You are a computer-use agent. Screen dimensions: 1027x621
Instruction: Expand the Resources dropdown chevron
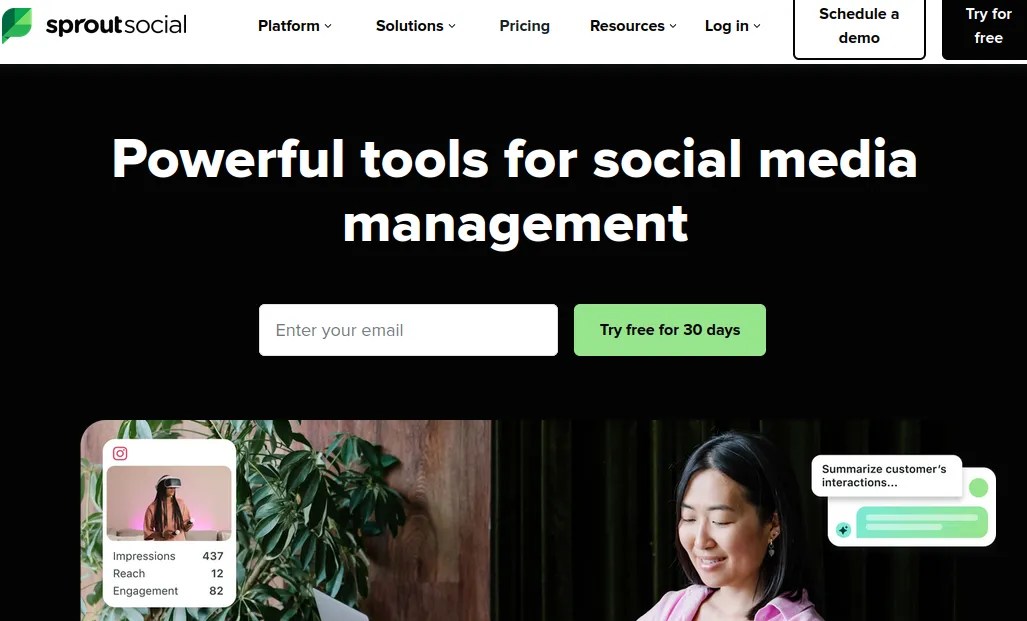[673, 26]
